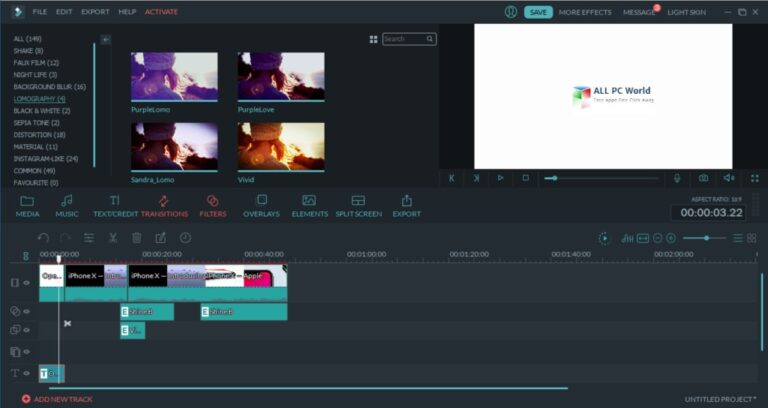Image resolution: width=768 pixels, height=408 pixels.
Task: Click Add New Track
Action: click(x=57, y=399)
